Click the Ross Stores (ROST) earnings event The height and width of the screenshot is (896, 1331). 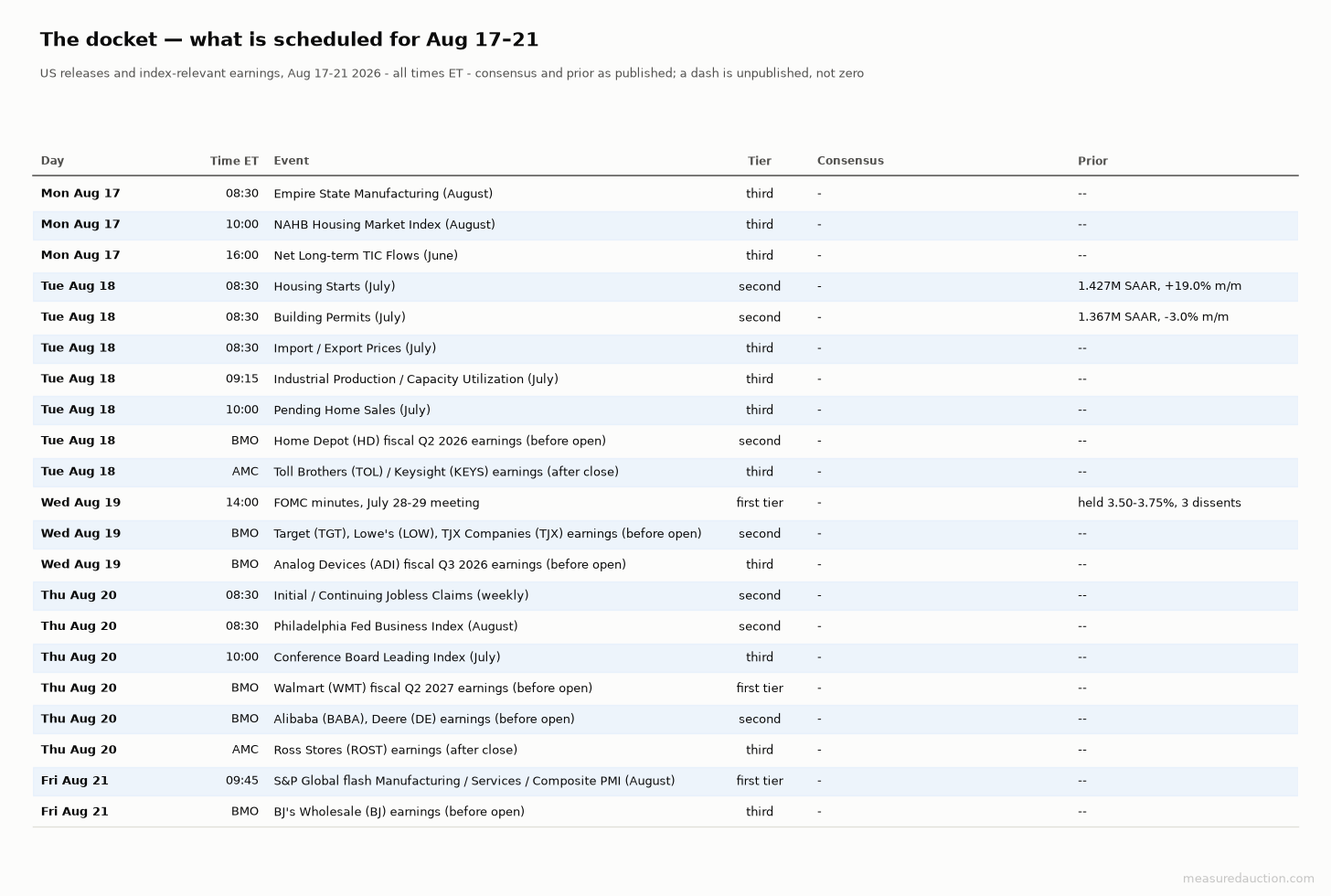click(396, 750)
